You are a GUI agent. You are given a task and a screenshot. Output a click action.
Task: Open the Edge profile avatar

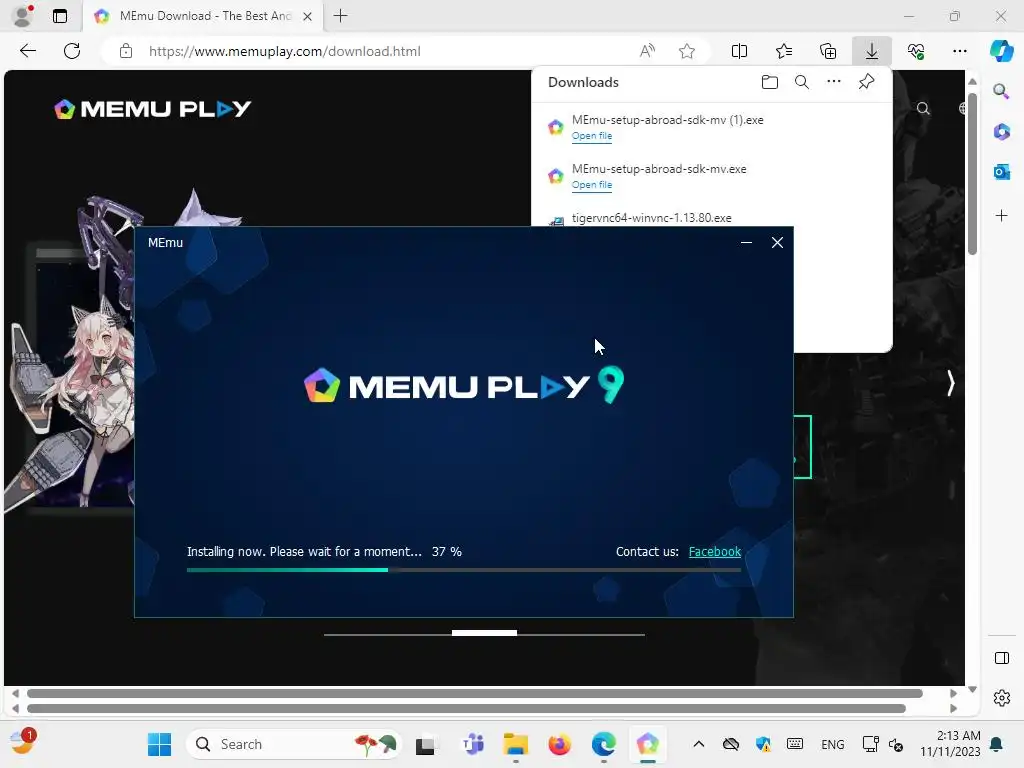[23, 16]
